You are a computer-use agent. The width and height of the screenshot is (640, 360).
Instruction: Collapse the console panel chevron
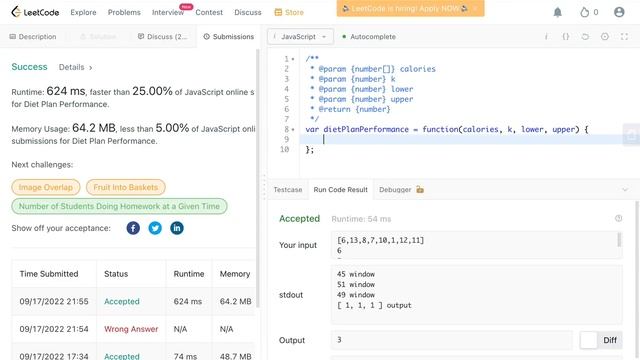click(x=625, y=189)
